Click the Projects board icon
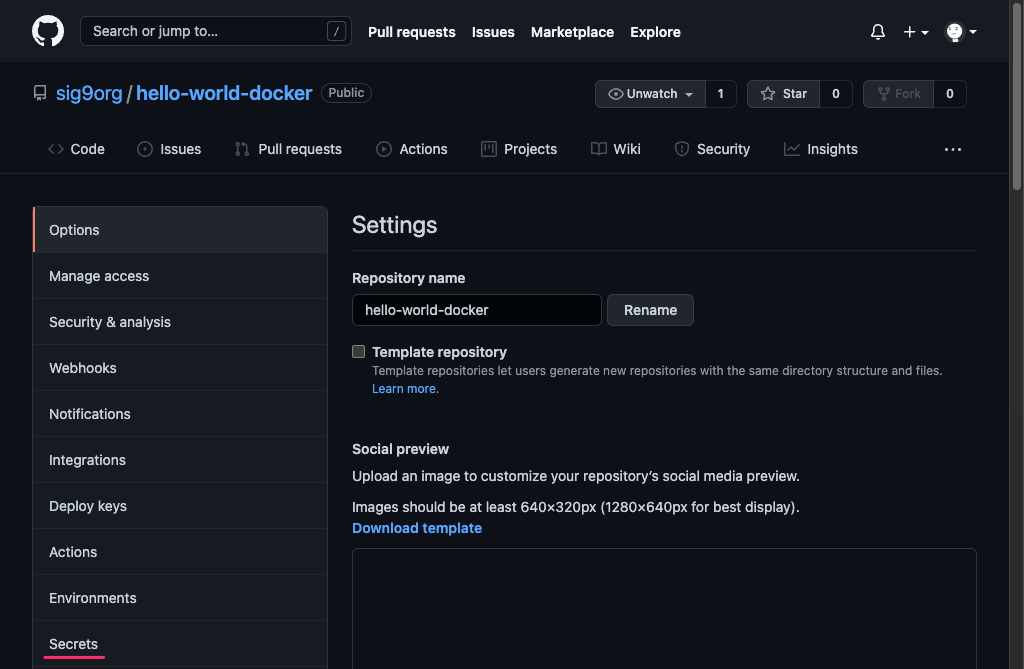The width and height of the screenshot is (1024, 669). 488,149
